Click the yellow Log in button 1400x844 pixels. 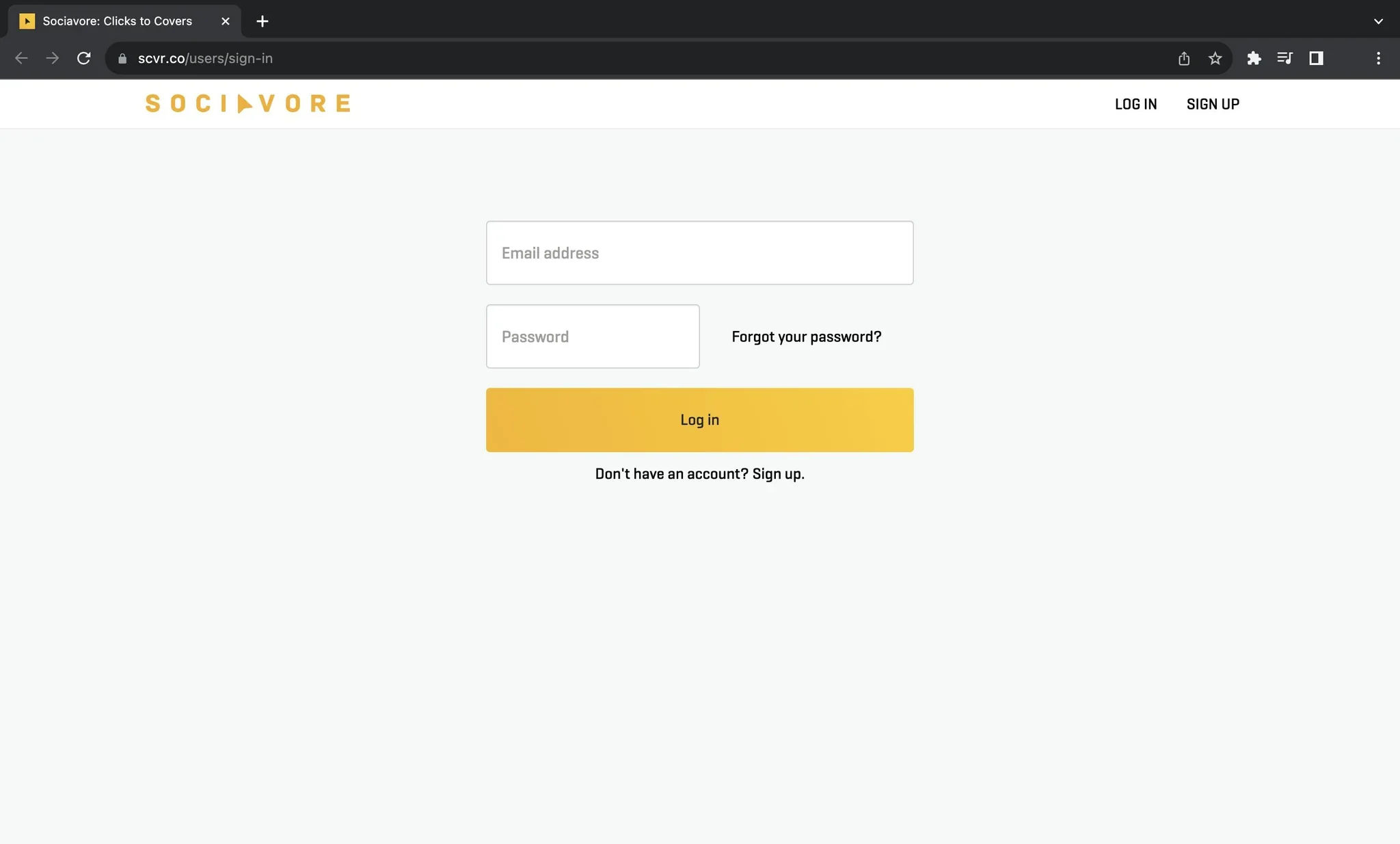(699, 420)
